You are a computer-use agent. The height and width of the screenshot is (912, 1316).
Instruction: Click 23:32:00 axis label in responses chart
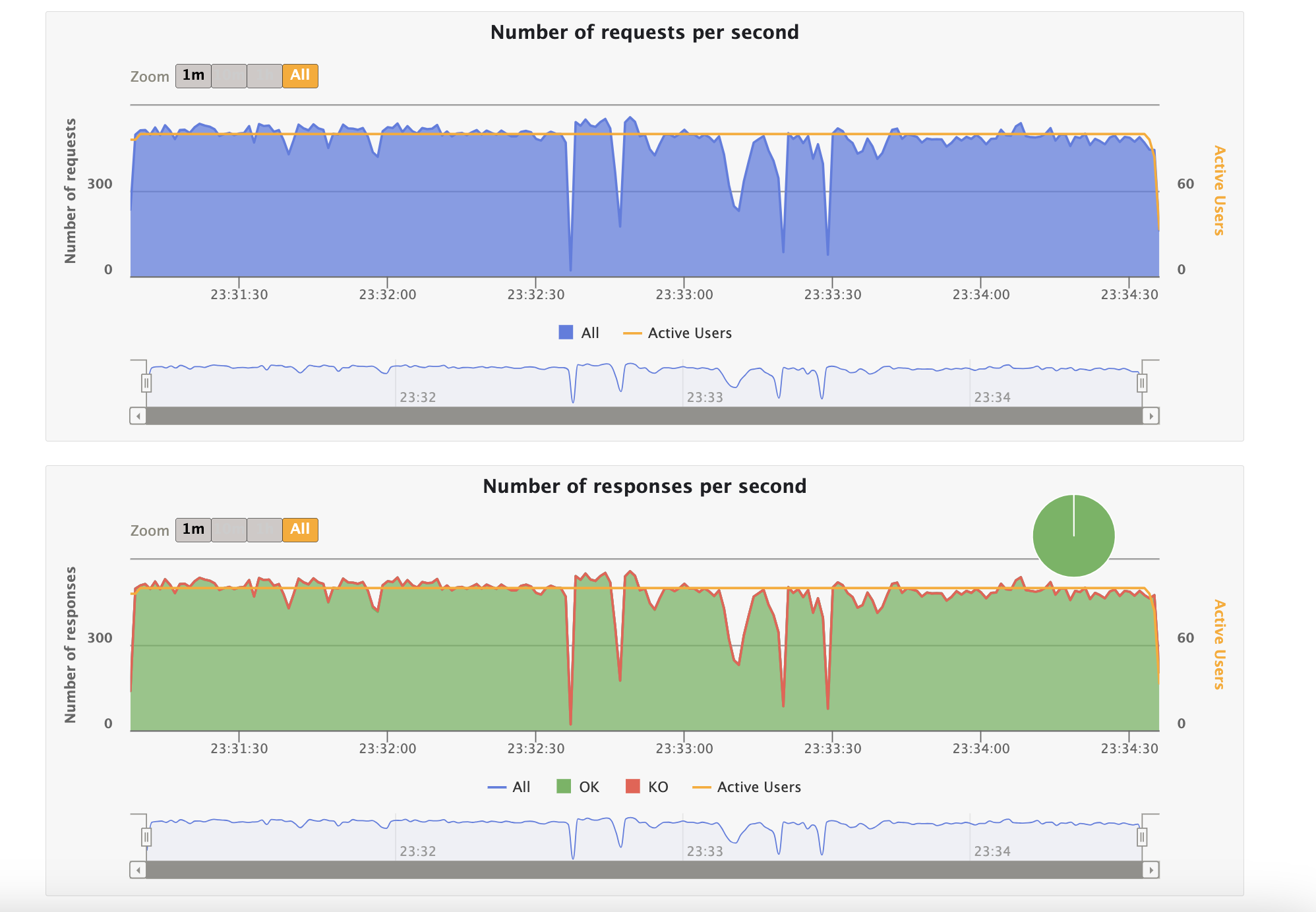(388, 749)
